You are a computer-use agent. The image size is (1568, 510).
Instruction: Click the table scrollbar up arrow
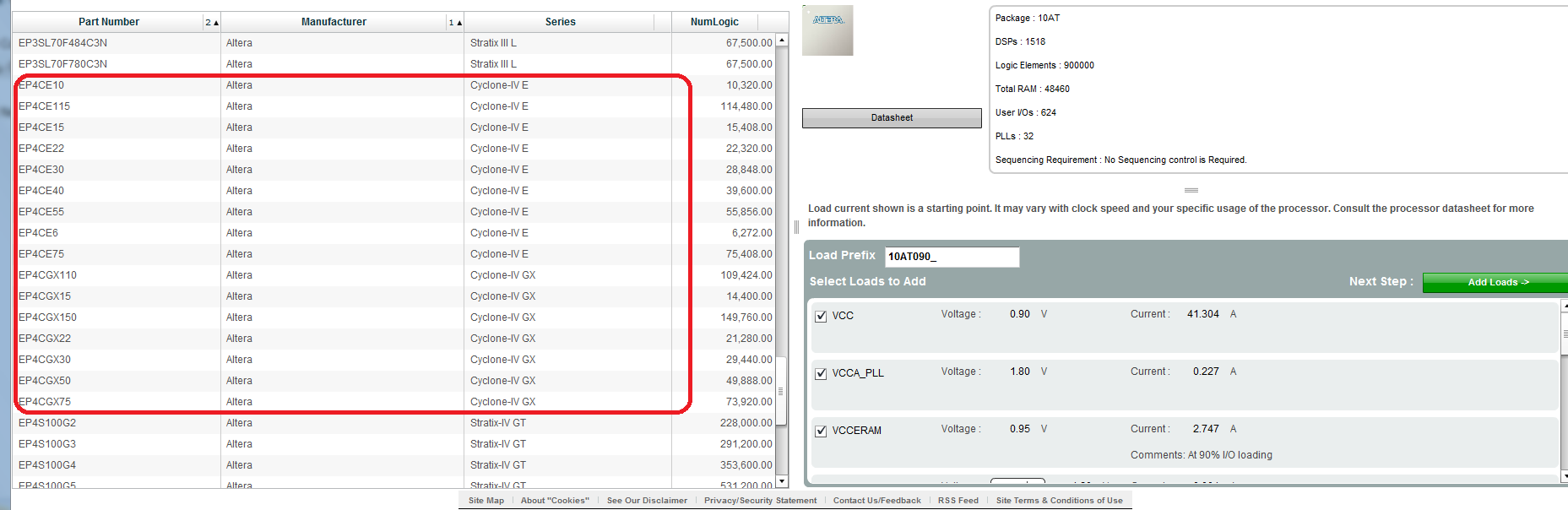click(x=782, y=40)
